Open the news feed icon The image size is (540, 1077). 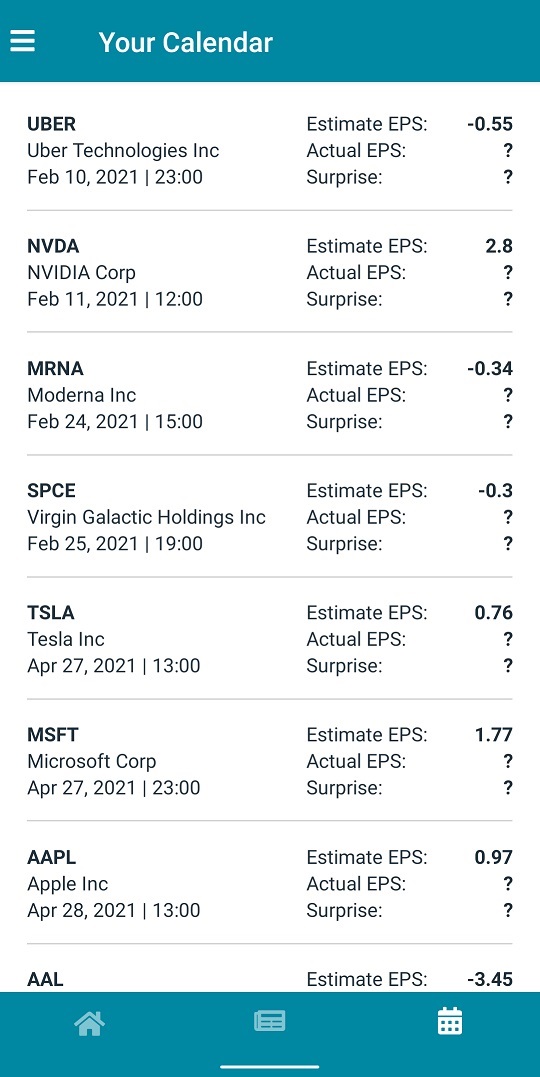(x=269, y=1021)
